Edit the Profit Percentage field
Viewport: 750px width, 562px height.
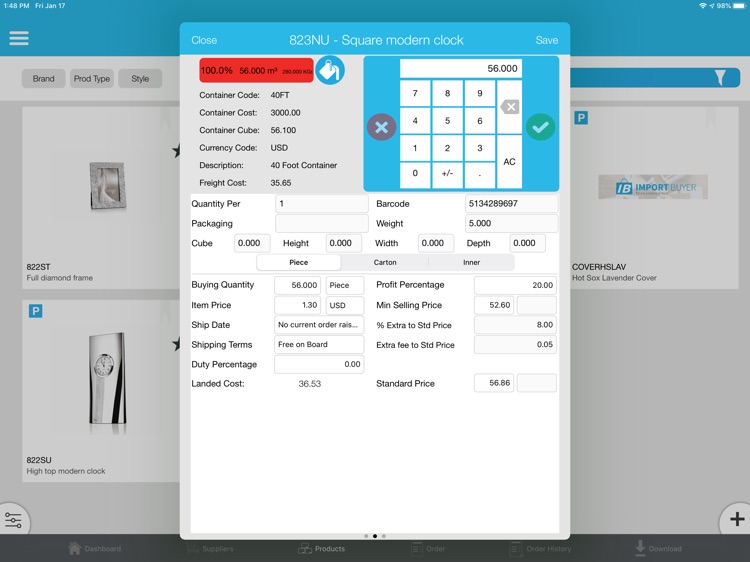(x=515, y=285)
